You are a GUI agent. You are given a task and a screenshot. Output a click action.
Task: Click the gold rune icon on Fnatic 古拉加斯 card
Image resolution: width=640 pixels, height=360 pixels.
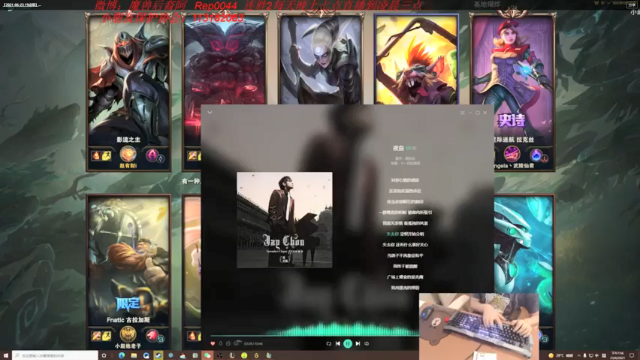click(128, 335)
